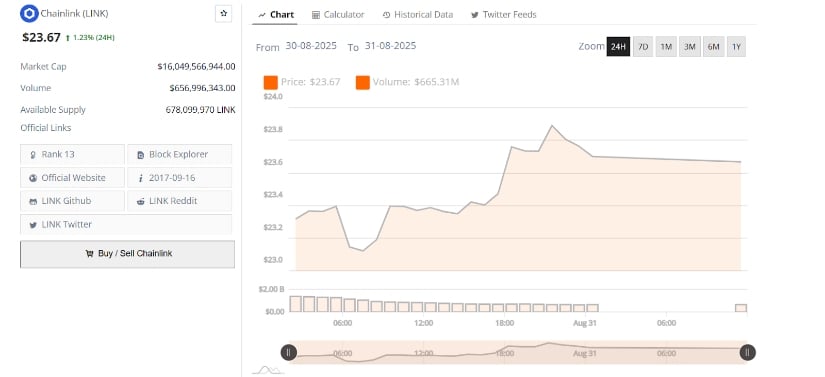
Task: Click the Official Website globe icon
Action: point(33,178)
